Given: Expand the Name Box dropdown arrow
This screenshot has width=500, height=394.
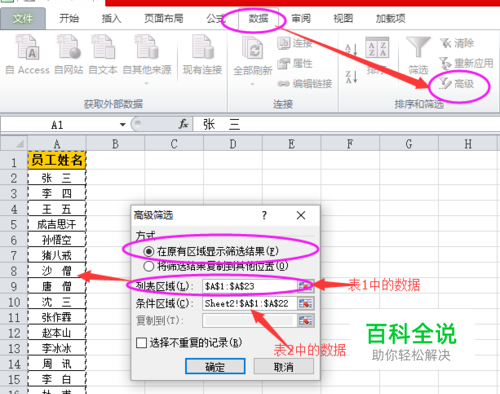Looking at the screenshot, I should (123, 125).
